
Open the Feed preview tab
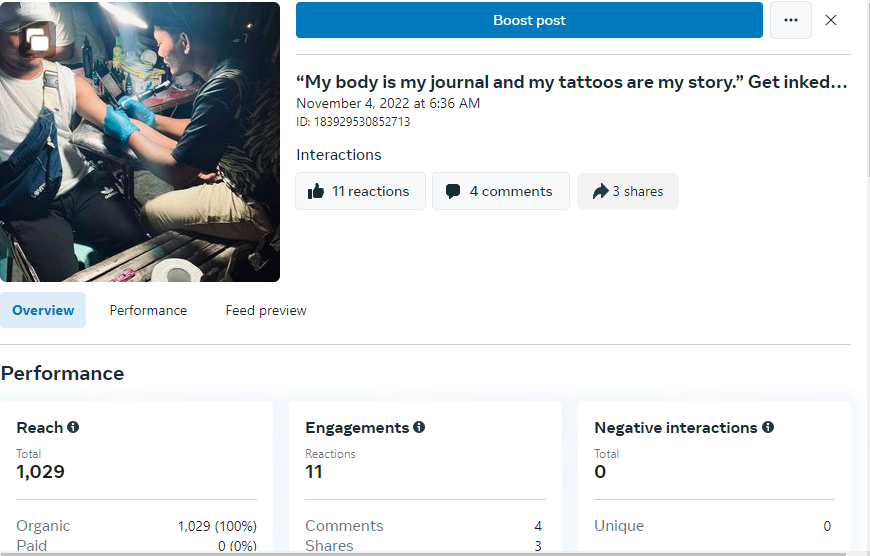(x=266, y=310)
